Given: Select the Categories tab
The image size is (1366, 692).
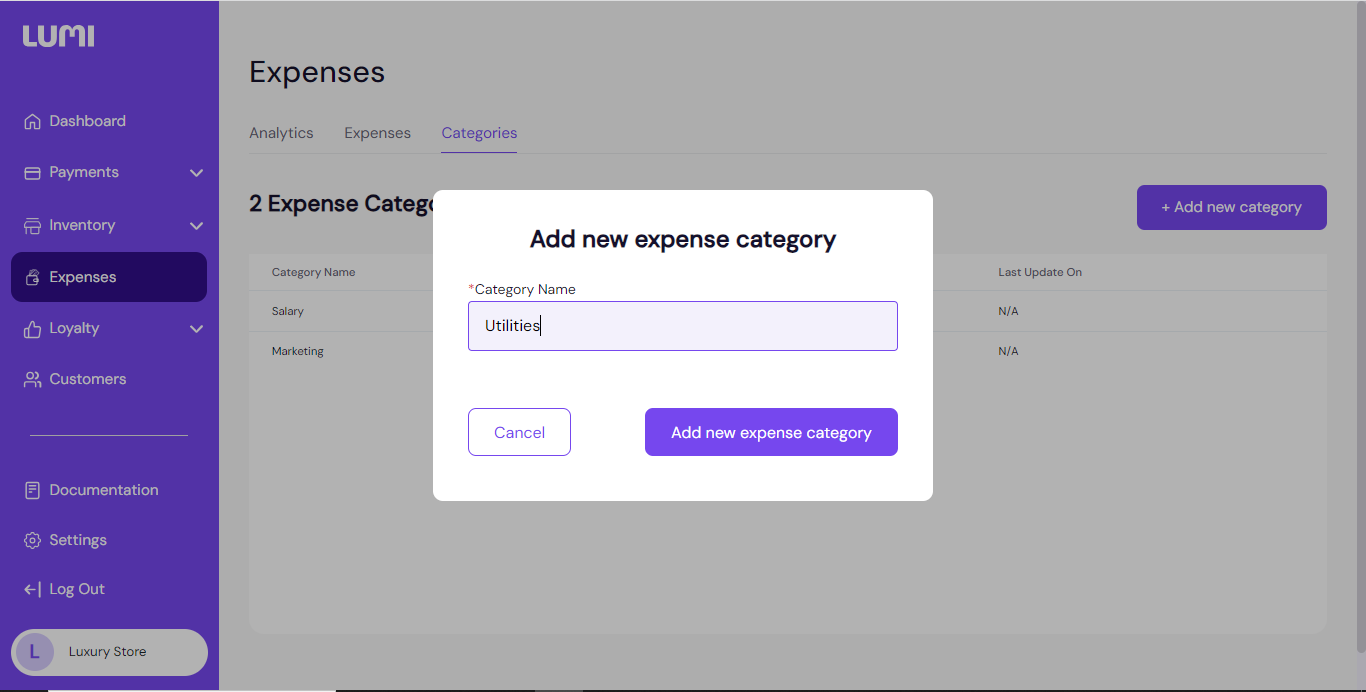Looking at the screenshot, I should (479, 133).
